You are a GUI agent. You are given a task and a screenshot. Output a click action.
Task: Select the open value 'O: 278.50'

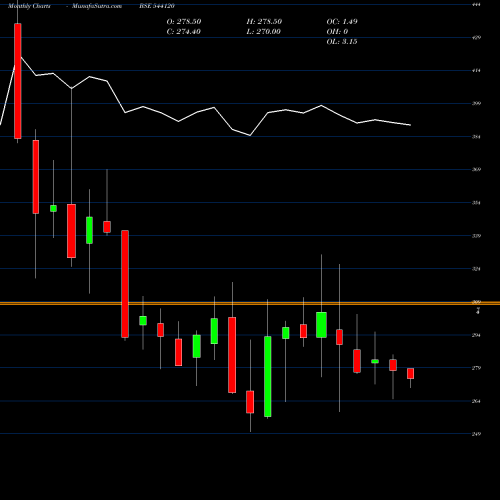(x=184, y=21)
